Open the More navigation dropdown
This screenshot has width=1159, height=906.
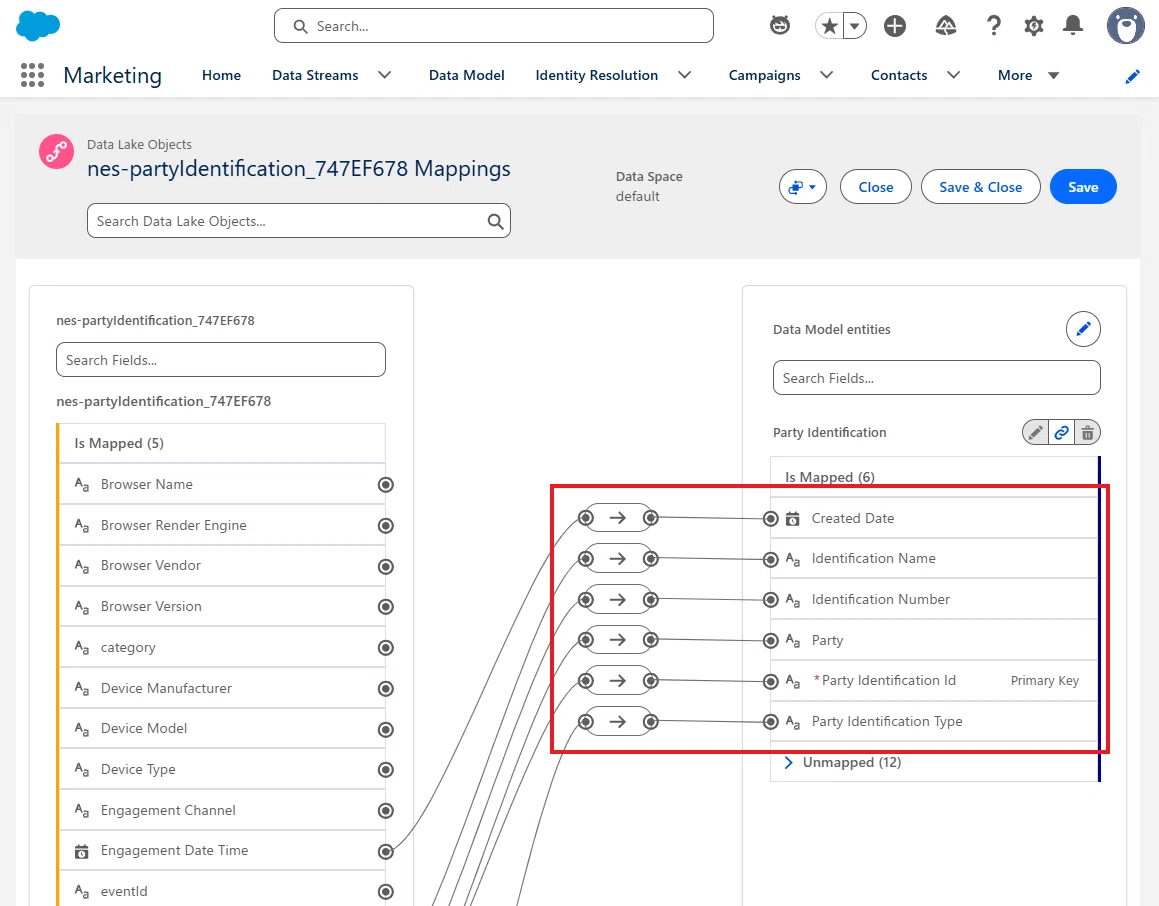point(1028,75)
